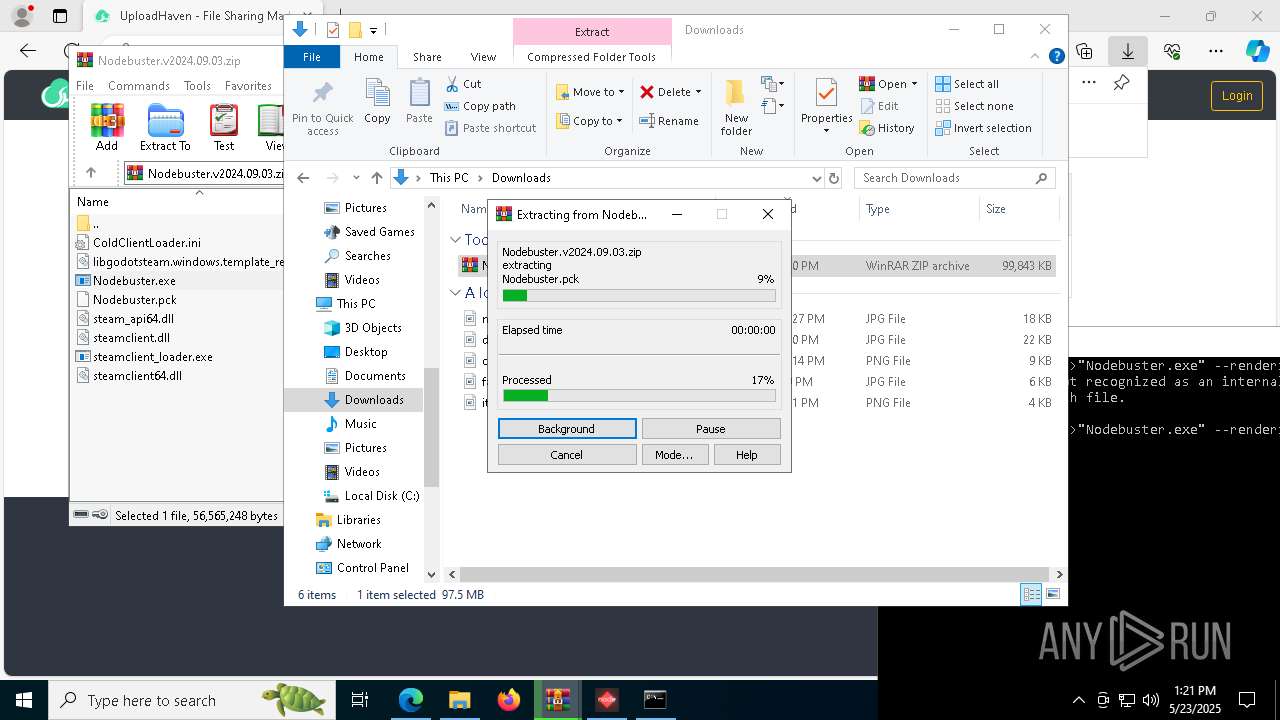The height and width of the screenshot is (720, 1280).
Task: Switch to the View tab
Action: click(483, 57)
